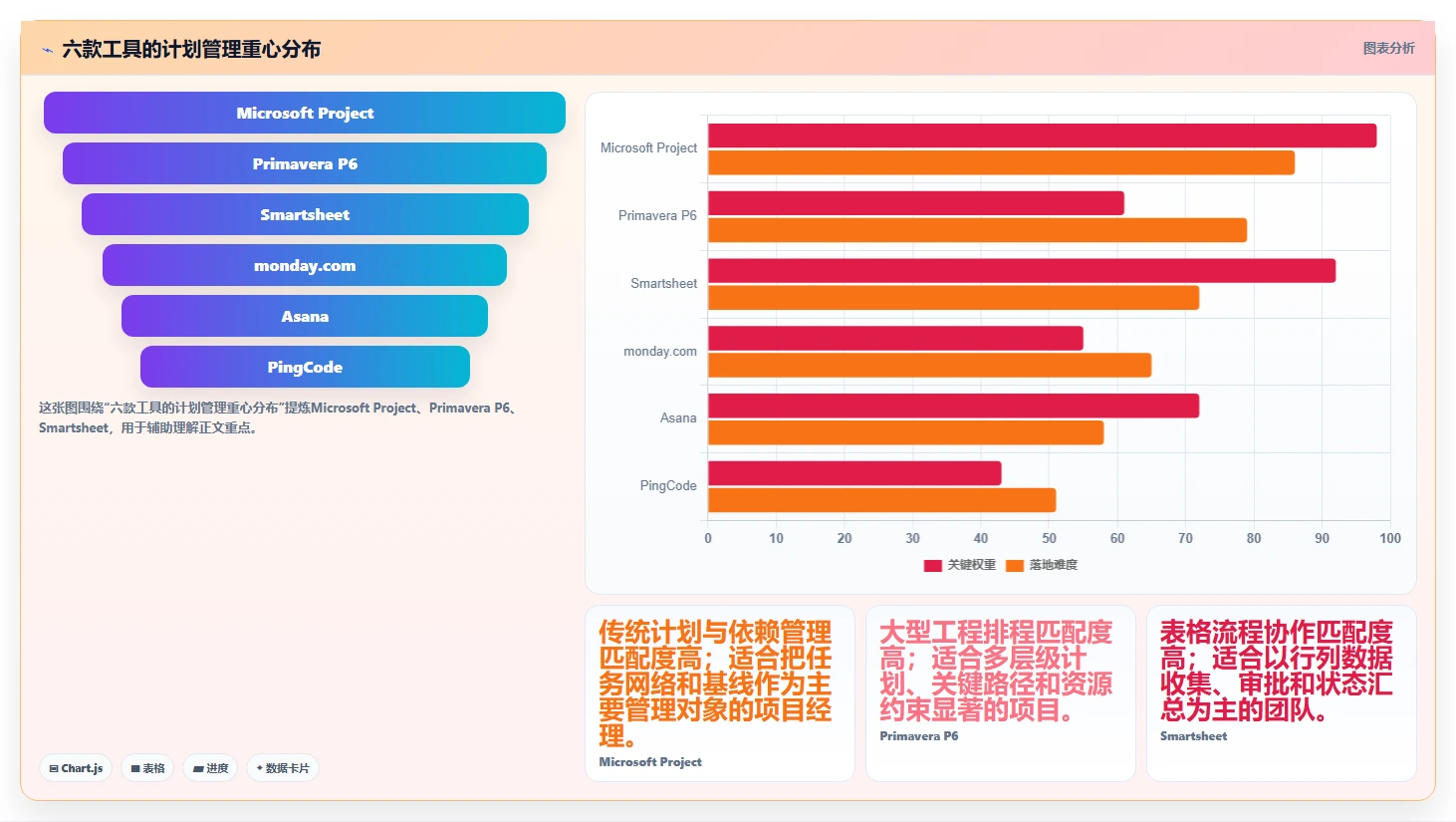Click the Smartsheet caption under red card text
1456x822 pixels.
coord(1193,736)
